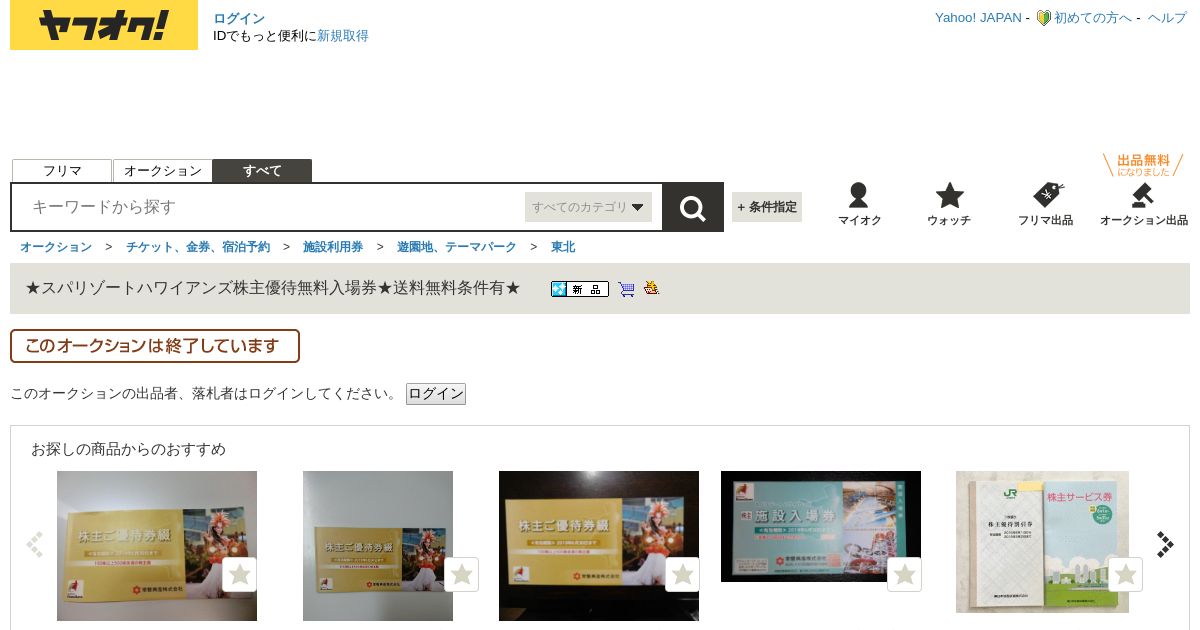Viewport: 1200px width, 630px height.
Task: Watch first 株主ご優待券綴 item via star
Action: tap(239, 575)
